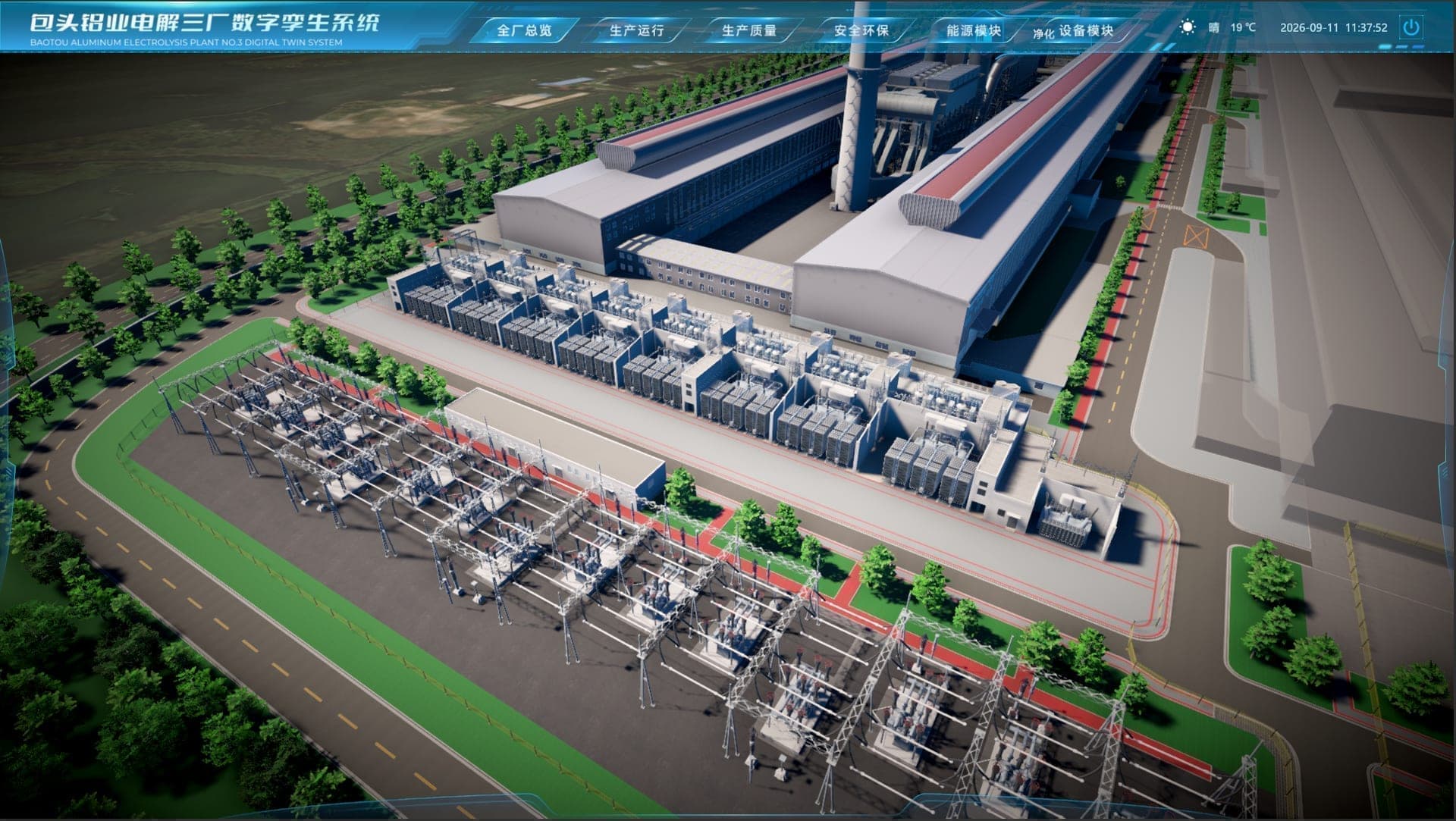Screen dimensions: 1456x821
Task: Click the three-dash indicator below the power button
Action: pos(1401,47)
